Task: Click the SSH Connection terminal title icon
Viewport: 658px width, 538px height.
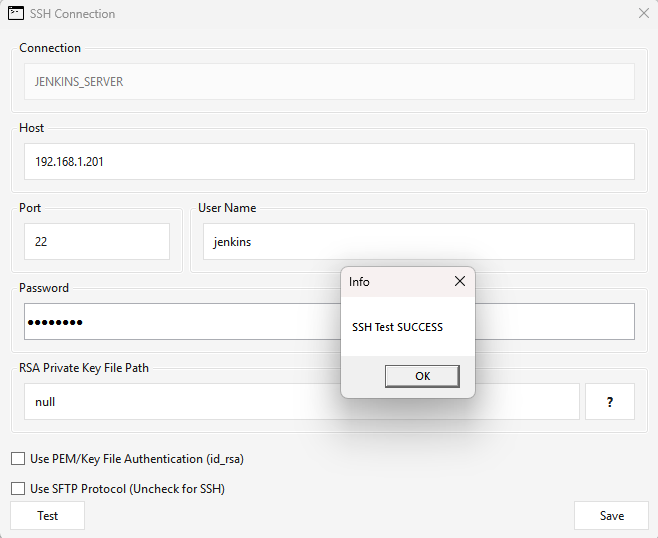Action: pos(16,13)
